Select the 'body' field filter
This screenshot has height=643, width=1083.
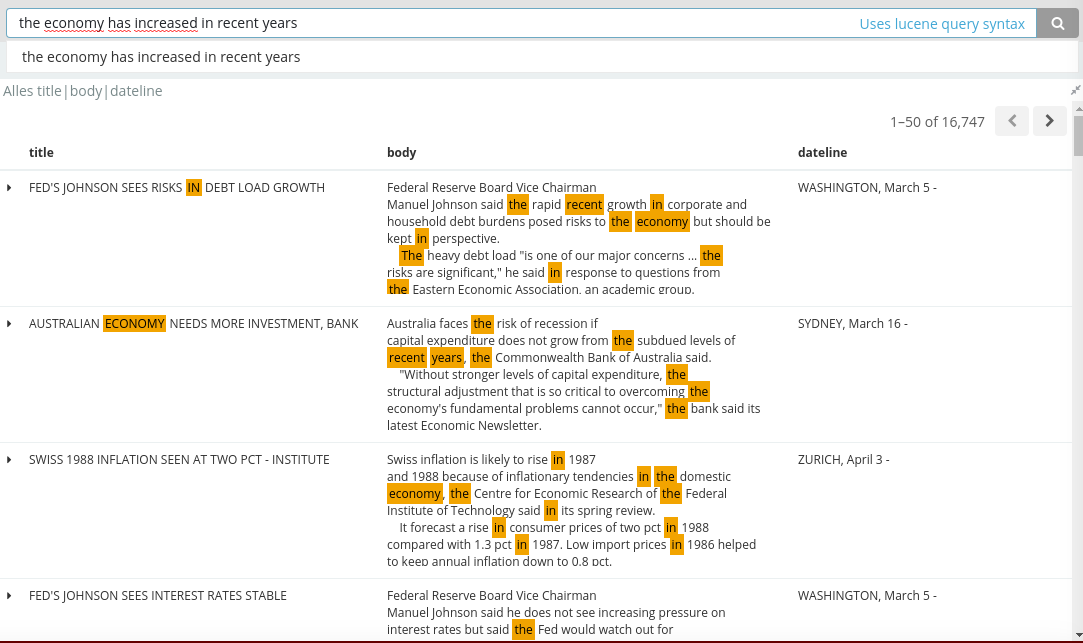tap(86, 91)
